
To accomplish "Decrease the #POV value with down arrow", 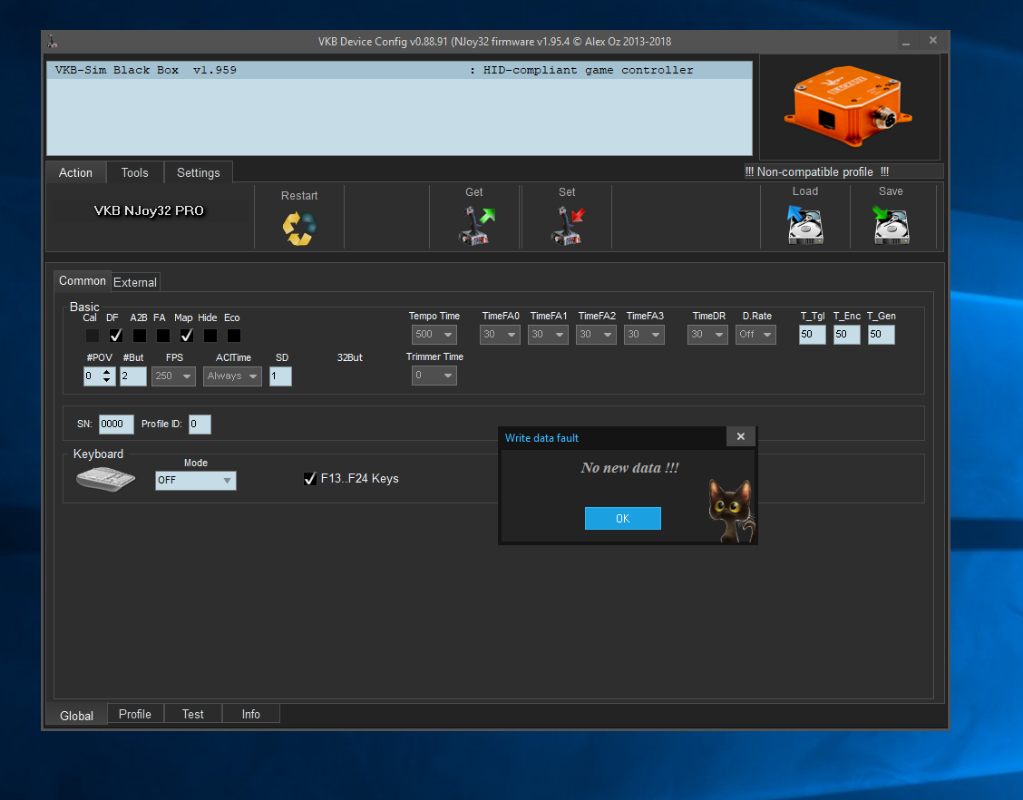I will pos(107,380).
